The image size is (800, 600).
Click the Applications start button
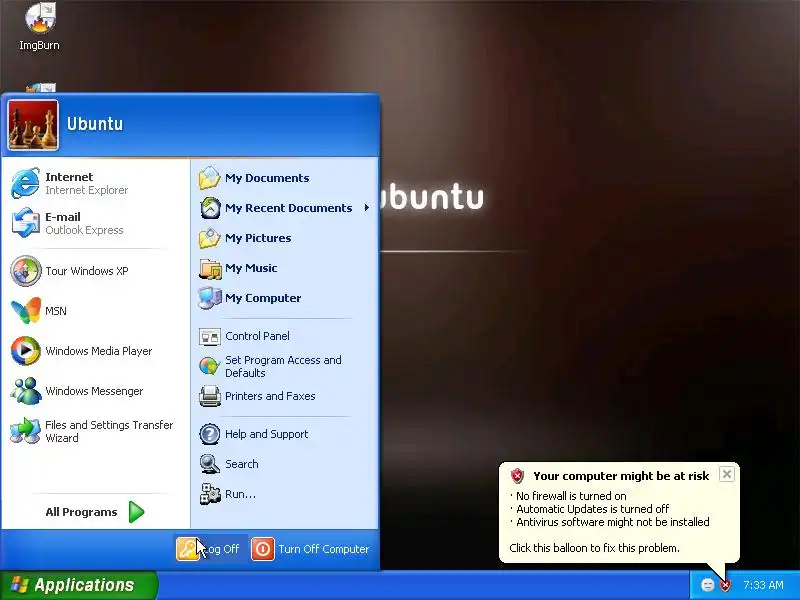(78, 585)
